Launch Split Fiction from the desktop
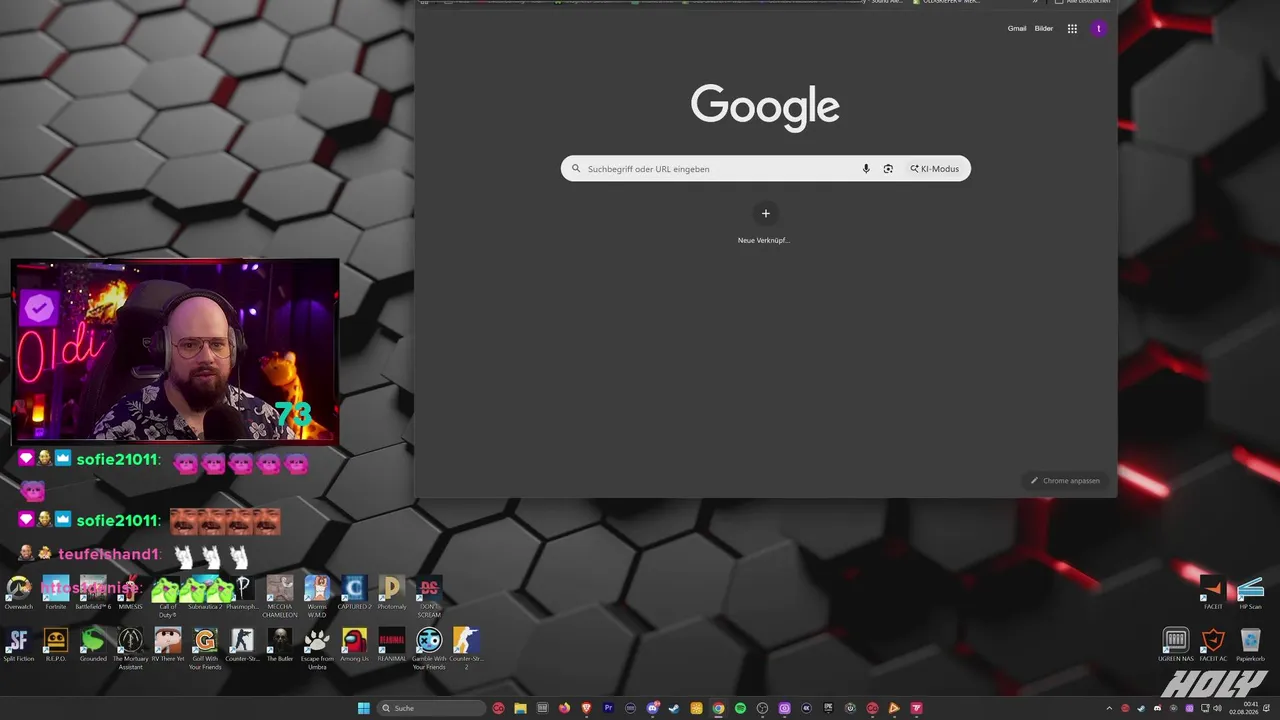Image resolution: width=1280 pixels, height=720 pixels. (19, 645)
